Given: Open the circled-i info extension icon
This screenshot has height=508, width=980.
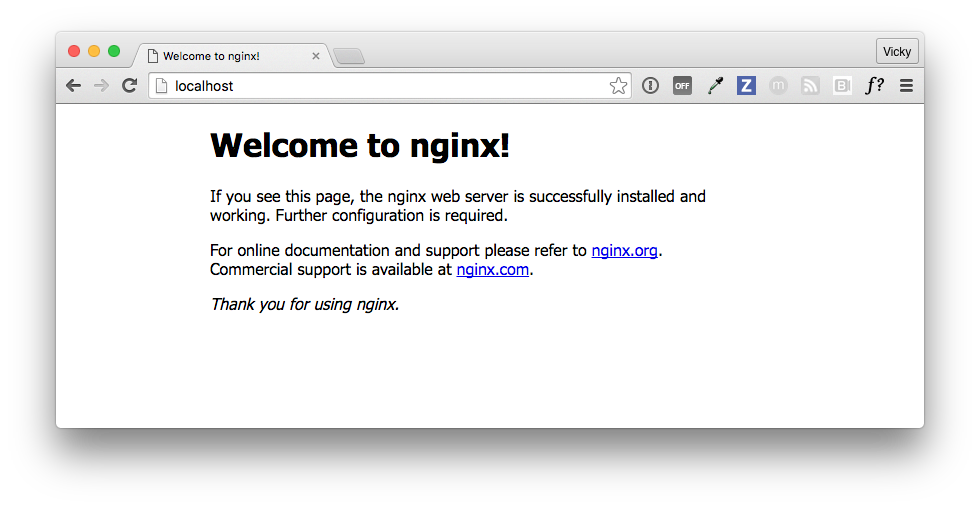Looking at the screenshot, I should (650, 86).
